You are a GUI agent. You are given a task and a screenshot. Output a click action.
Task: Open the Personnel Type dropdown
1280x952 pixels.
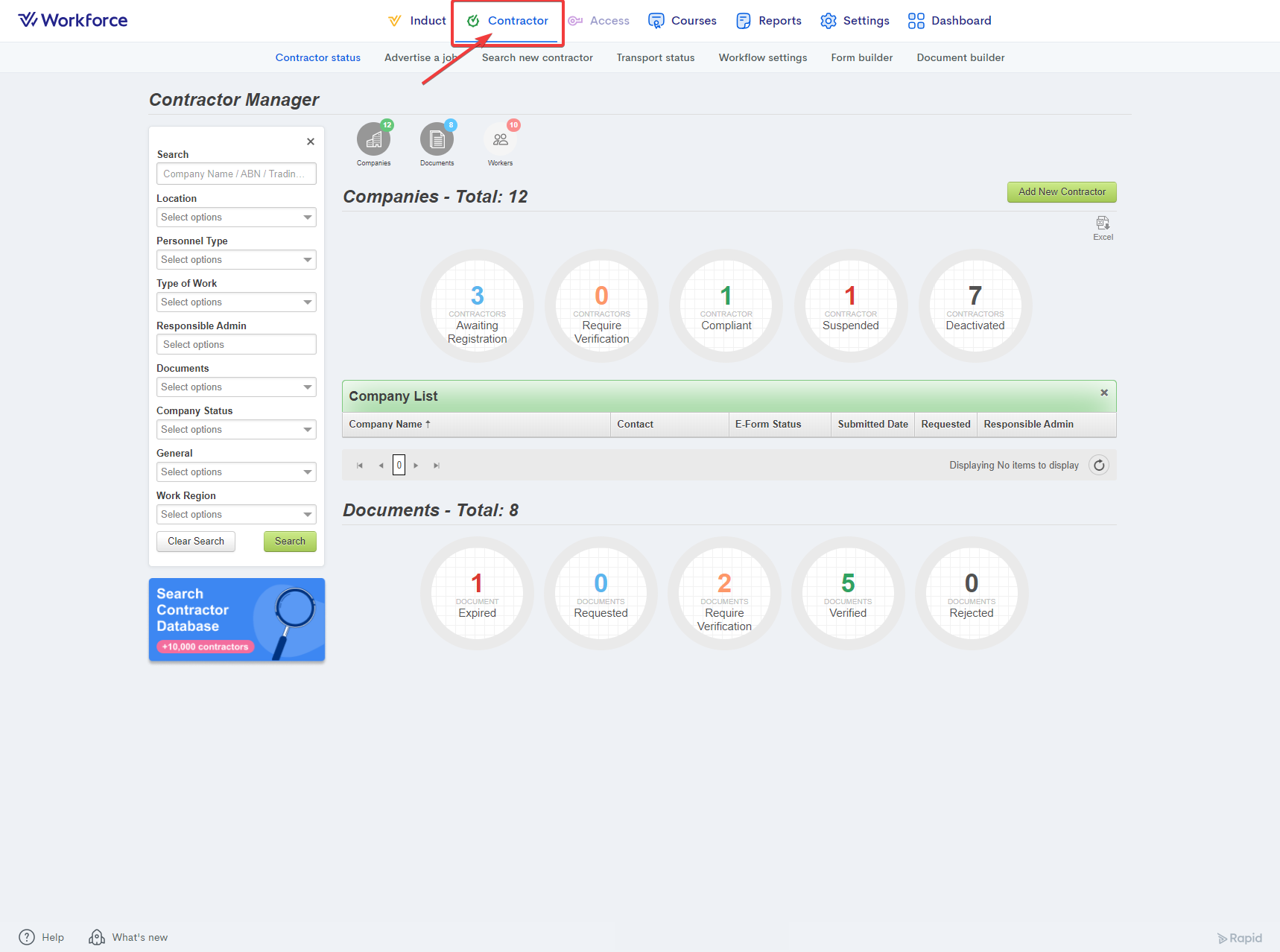pos(236,260)
